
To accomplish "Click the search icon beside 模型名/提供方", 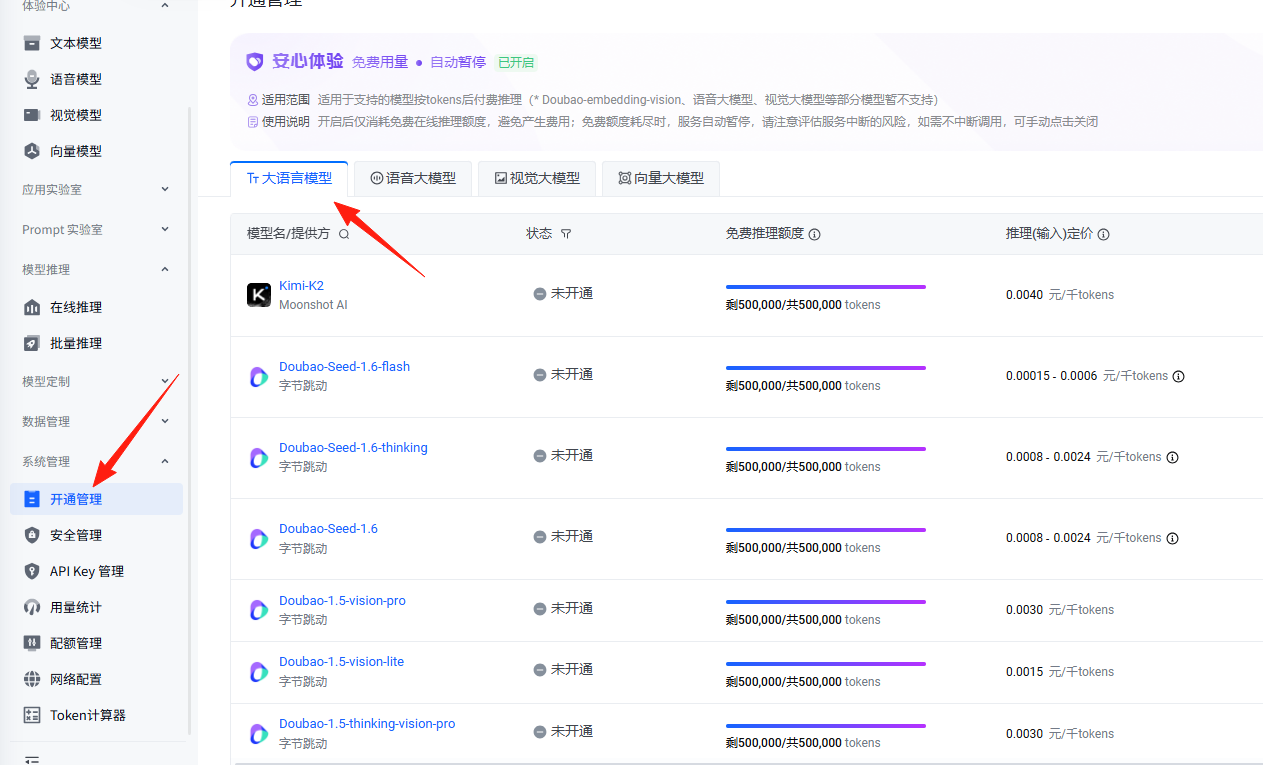I will point(344,234).
